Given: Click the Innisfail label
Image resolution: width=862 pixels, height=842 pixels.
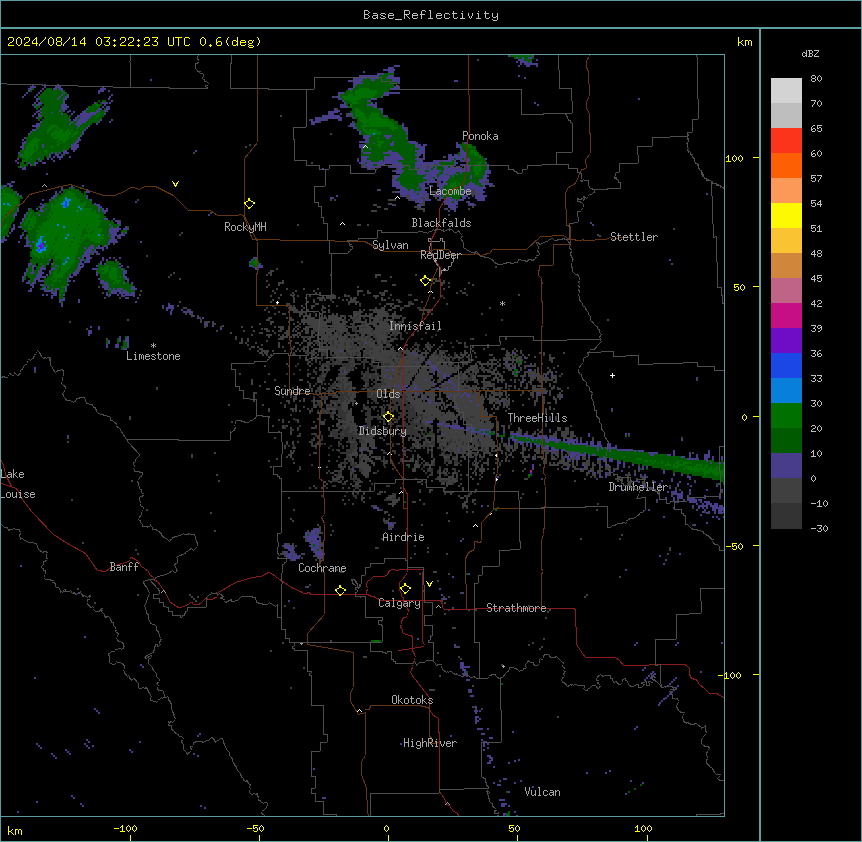Looking at the screenshot, I should pyautogui.click(x=415, y=326).
